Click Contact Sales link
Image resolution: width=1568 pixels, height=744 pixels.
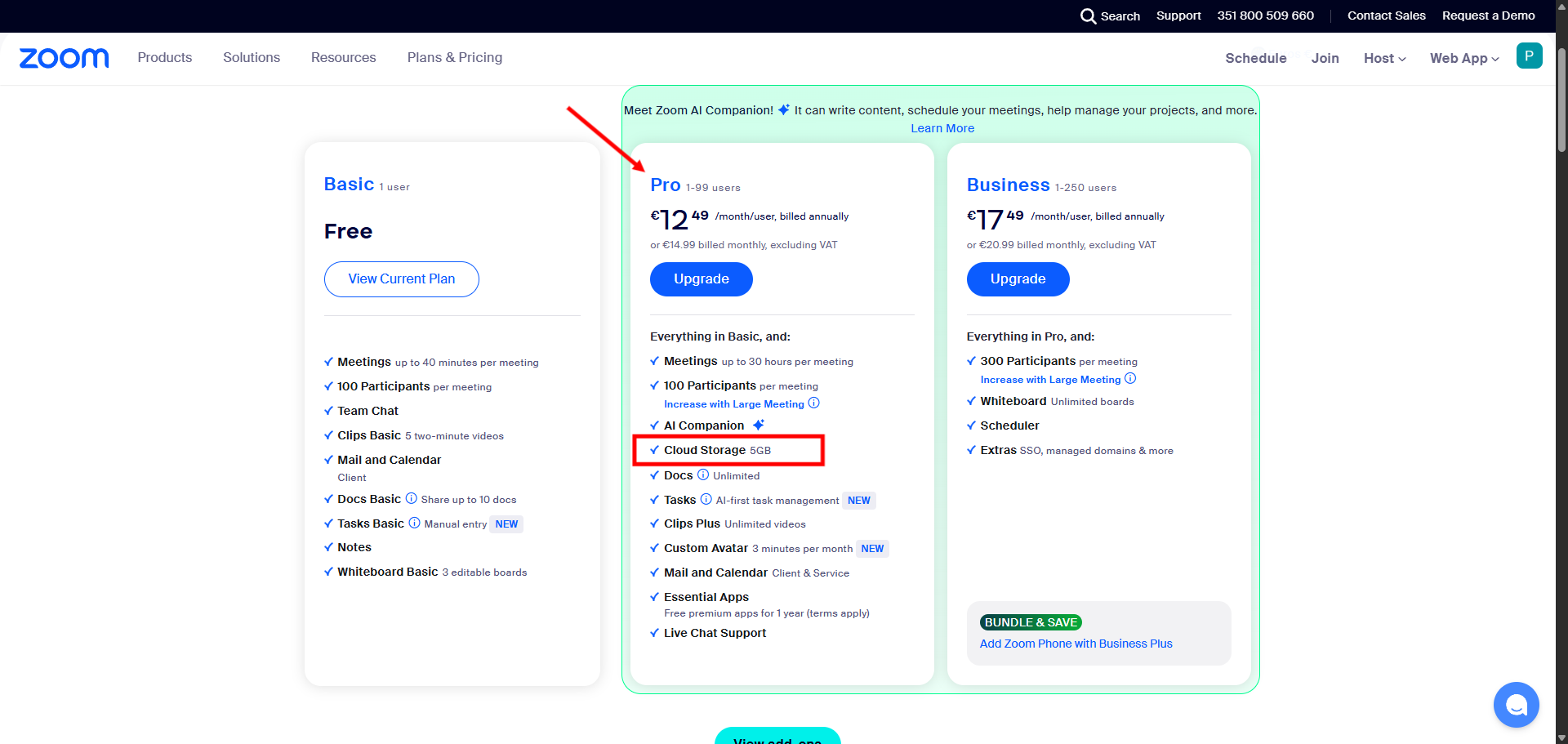1386,16
